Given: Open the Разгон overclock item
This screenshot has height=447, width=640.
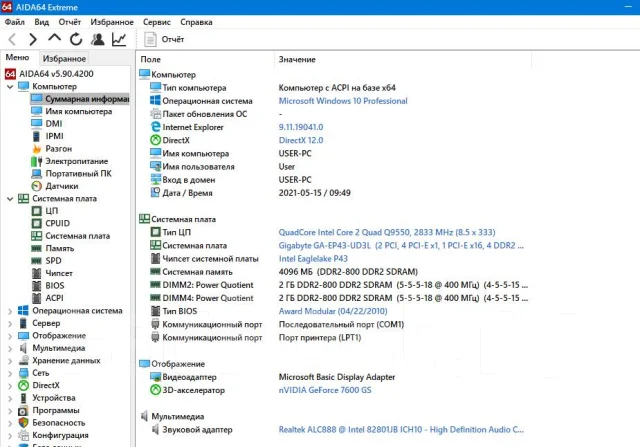Looking at the screenshot, I should coord(58,149).
